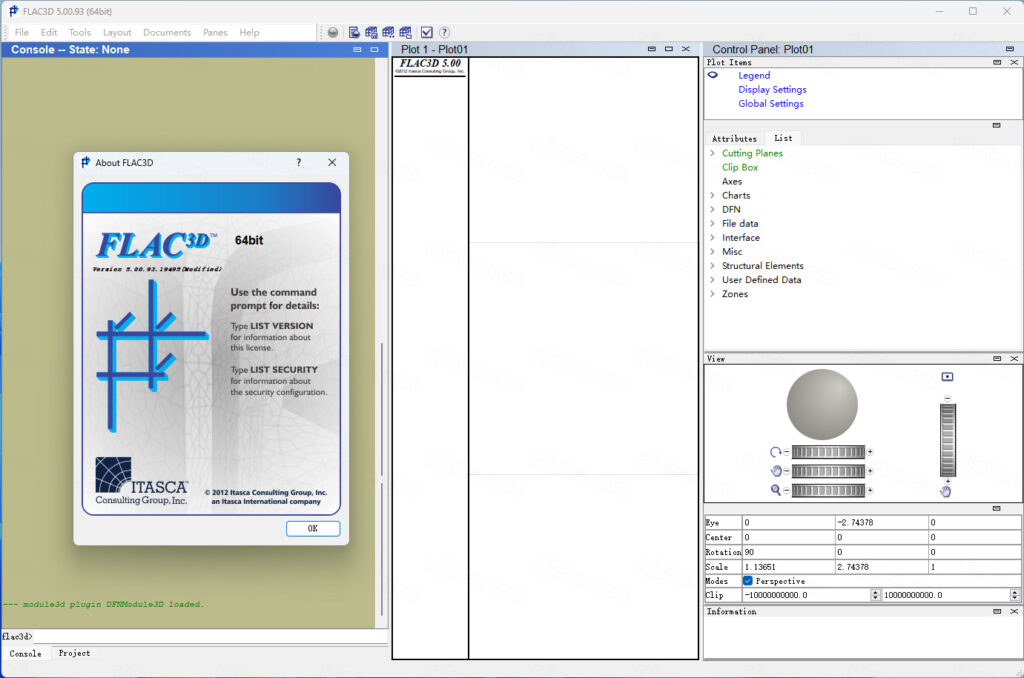
Task: Click the gray sphere execute/stop toolbar icon
Action: click(x=333, y=32)
